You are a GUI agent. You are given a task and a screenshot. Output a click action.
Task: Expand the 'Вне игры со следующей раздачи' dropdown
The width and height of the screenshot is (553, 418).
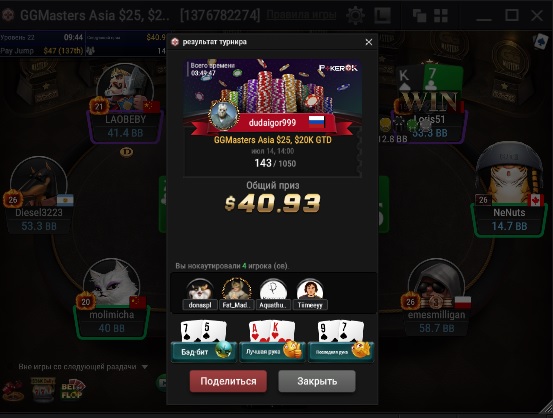coord(145,367)
